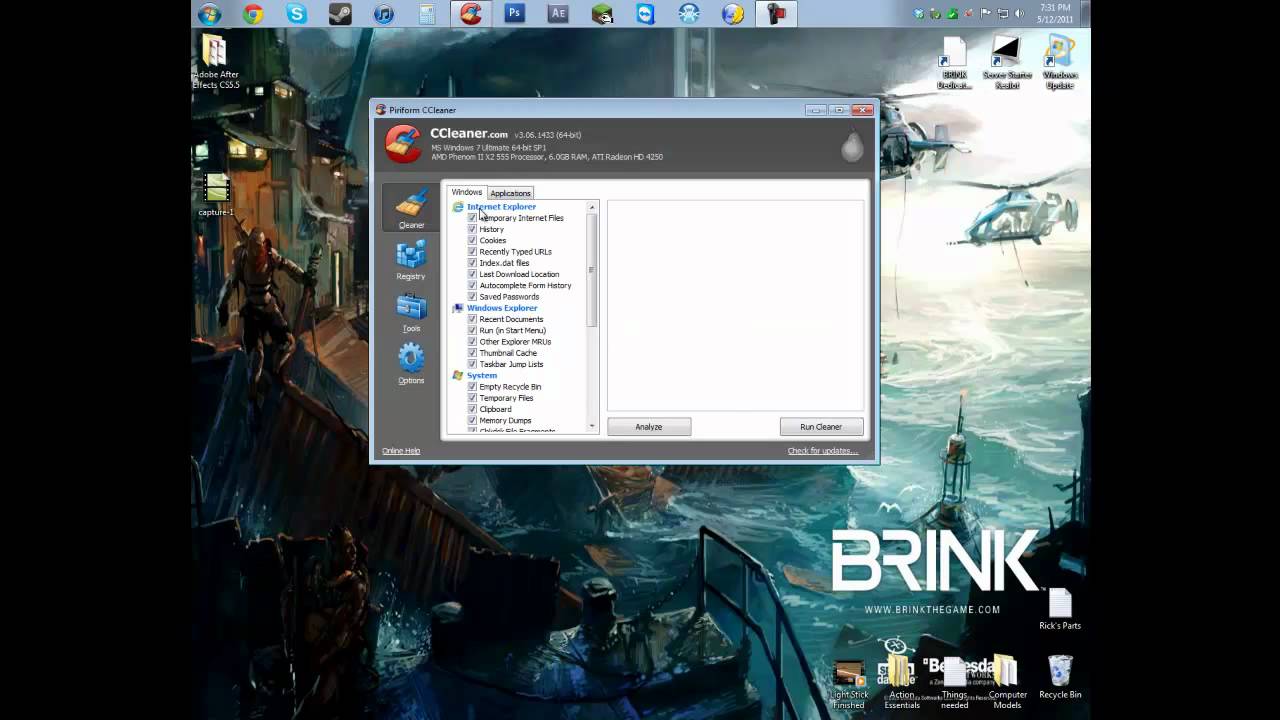This screenshot has width=1280, height=720.
Task: Select the Windows tab
Action: point(466,192)
